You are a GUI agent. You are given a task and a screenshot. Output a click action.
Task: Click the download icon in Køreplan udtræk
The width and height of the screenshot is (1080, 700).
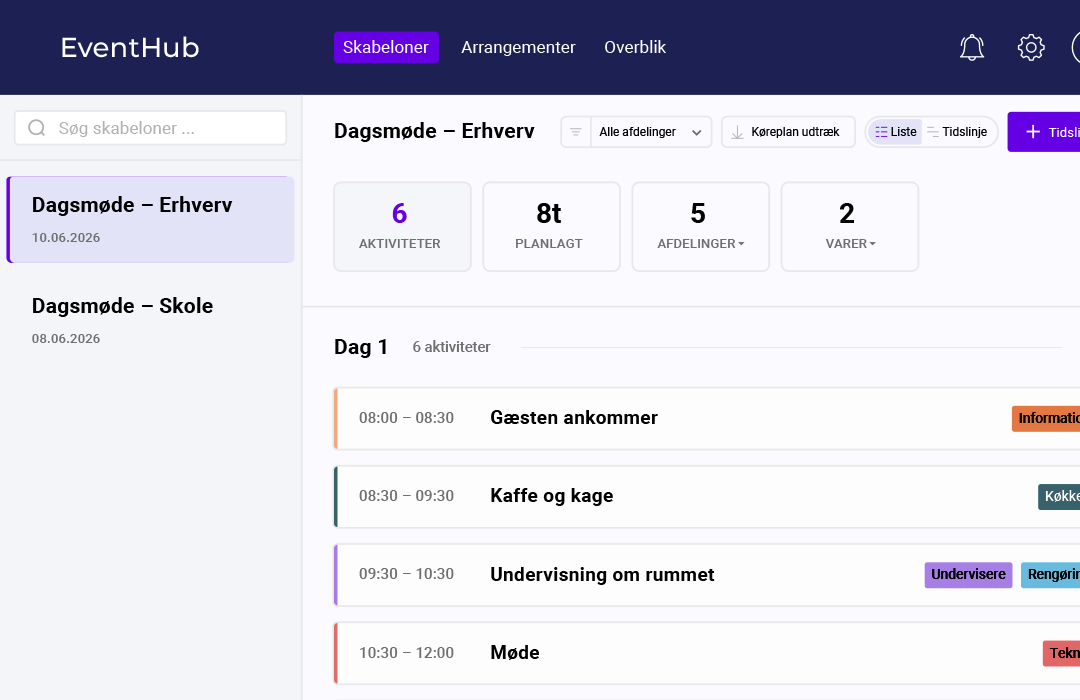coord(737,132)
